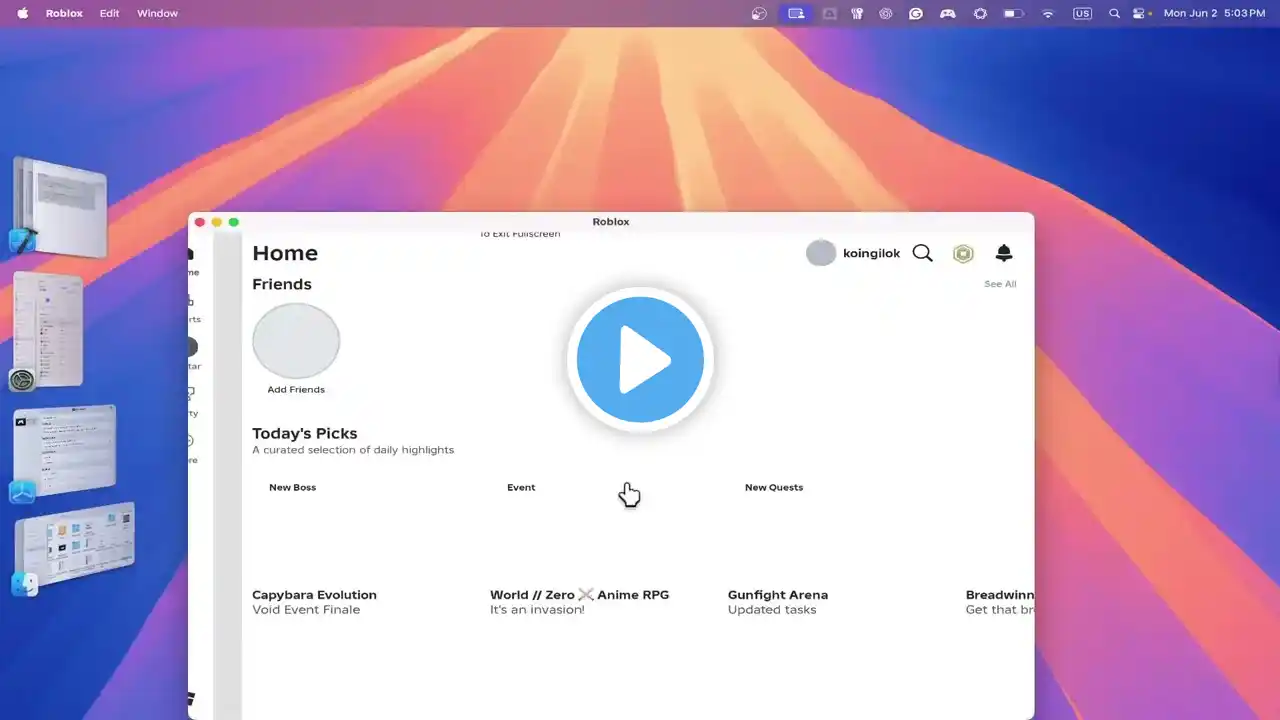Open the Edit menu

109,13
